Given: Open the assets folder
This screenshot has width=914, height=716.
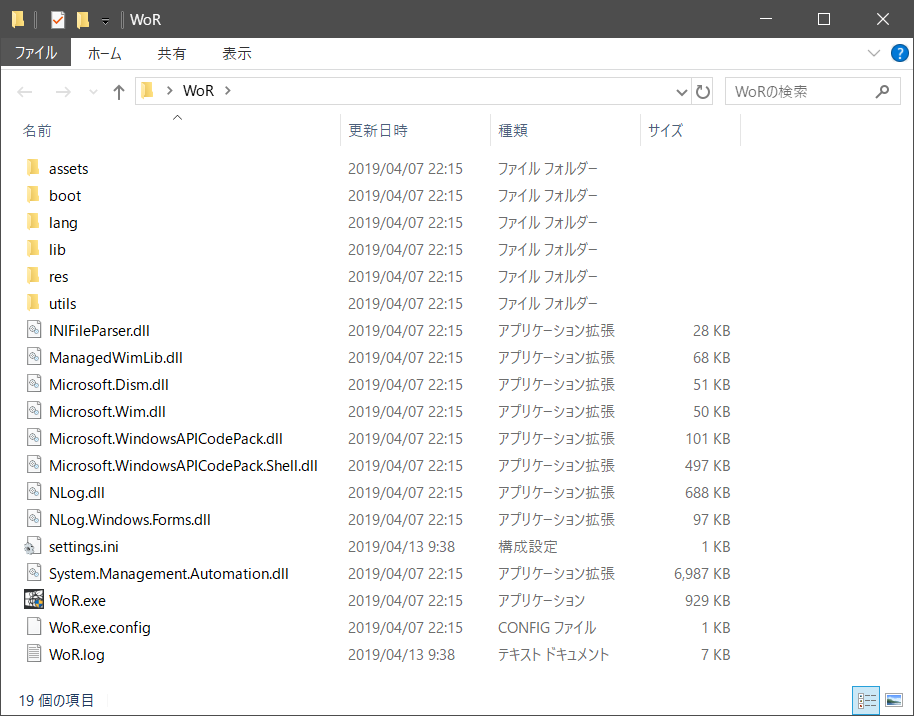Looking at the screenshot, I should pyautogui.click(x=68, y=168).
